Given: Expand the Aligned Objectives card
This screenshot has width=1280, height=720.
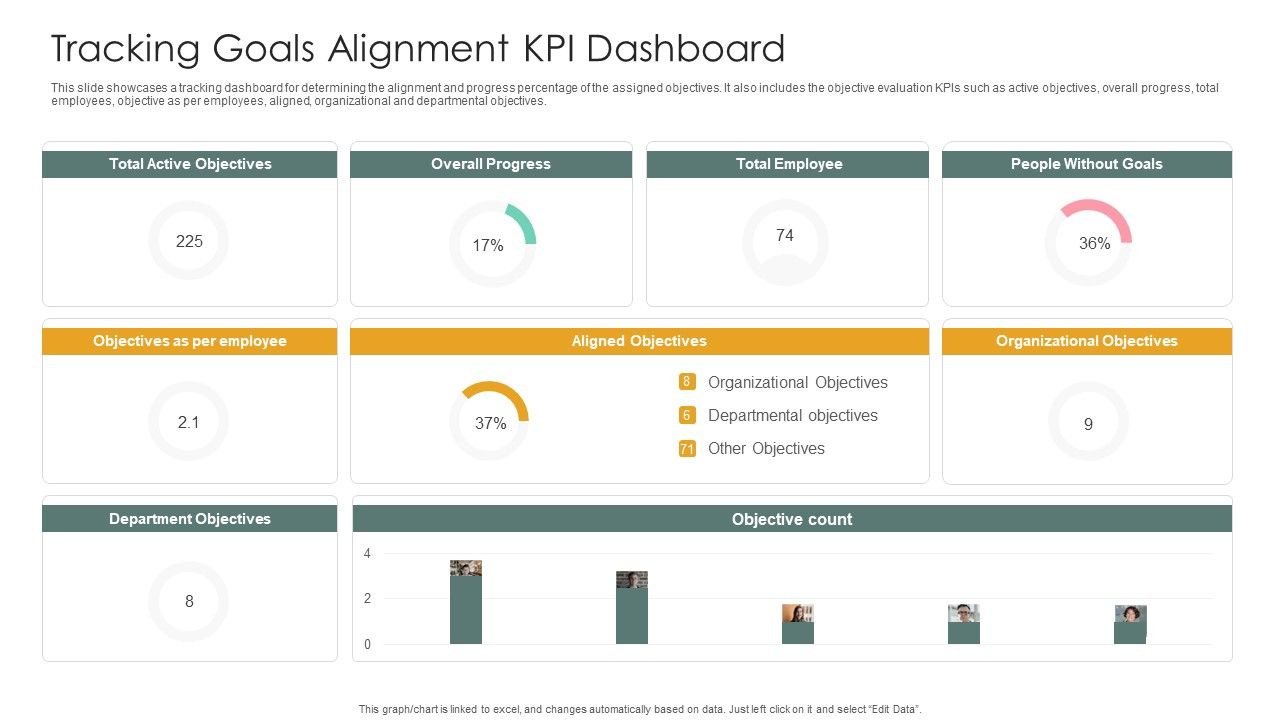Looking at the screenshot, I should (639, 340).
